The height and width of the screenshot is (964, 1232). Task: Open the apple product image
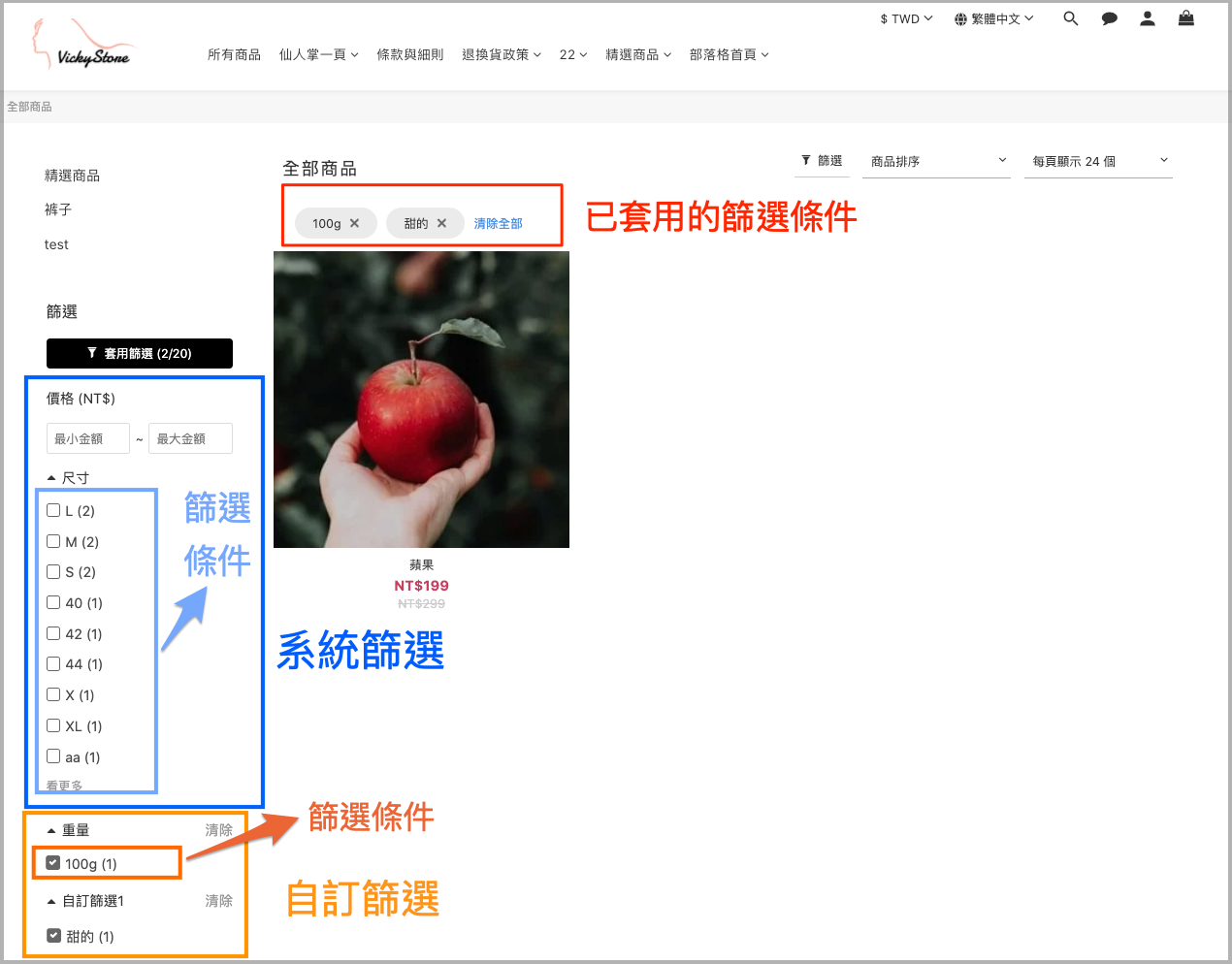point(421,400)
